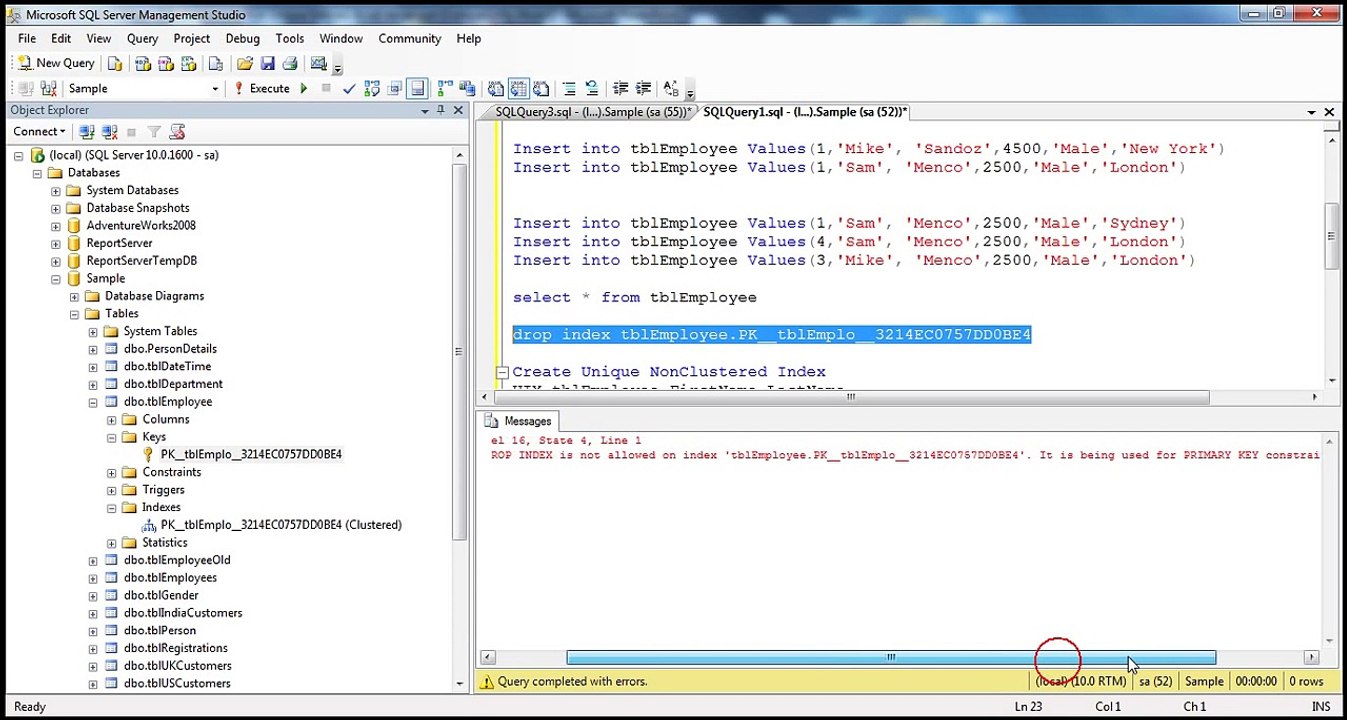This screenshot has height=720, width=1347.
Task: Comment out the selected lines
Action: click(569, 89)
